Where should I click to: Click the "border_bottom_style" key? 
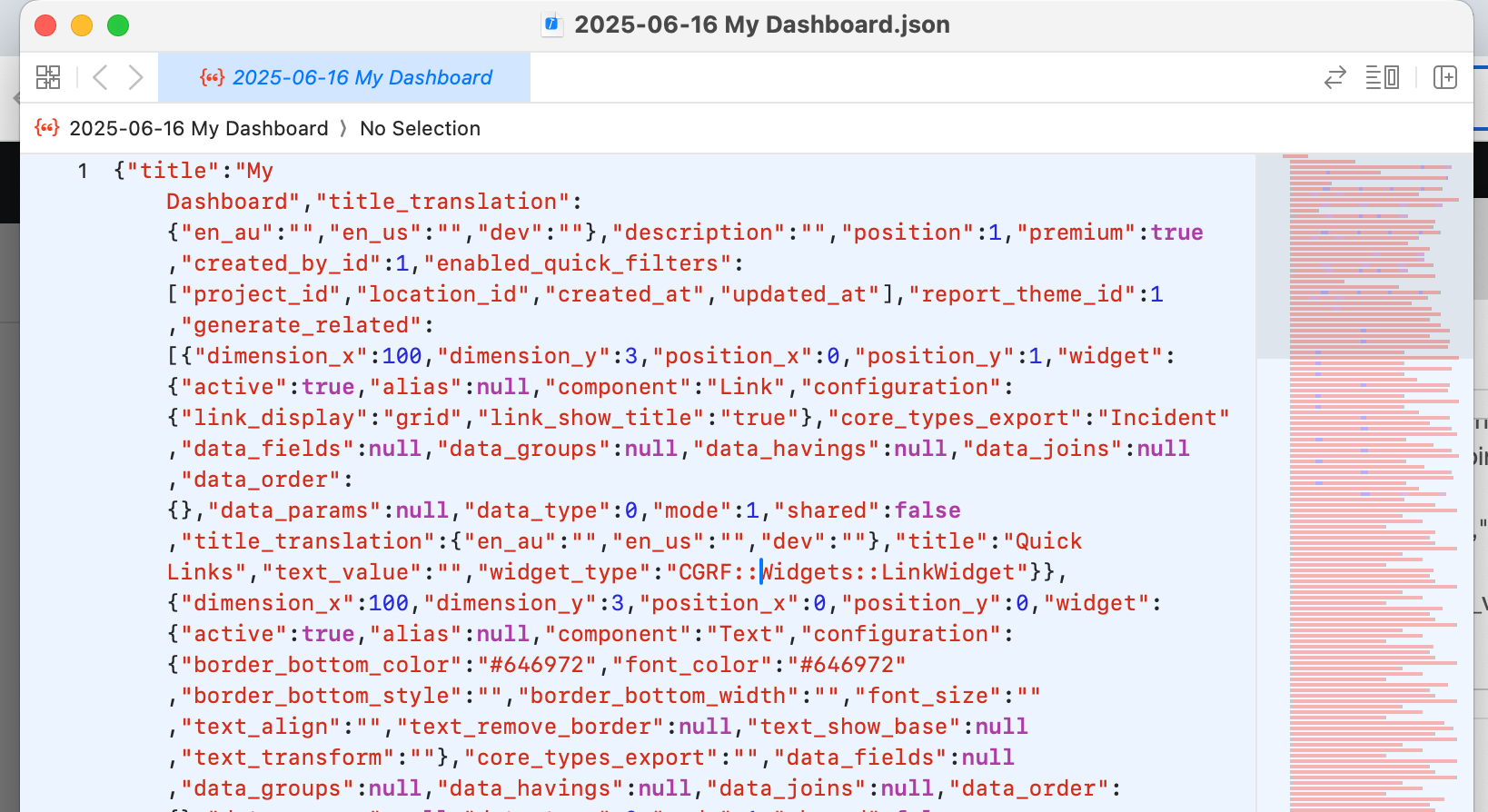coord(322,696)
